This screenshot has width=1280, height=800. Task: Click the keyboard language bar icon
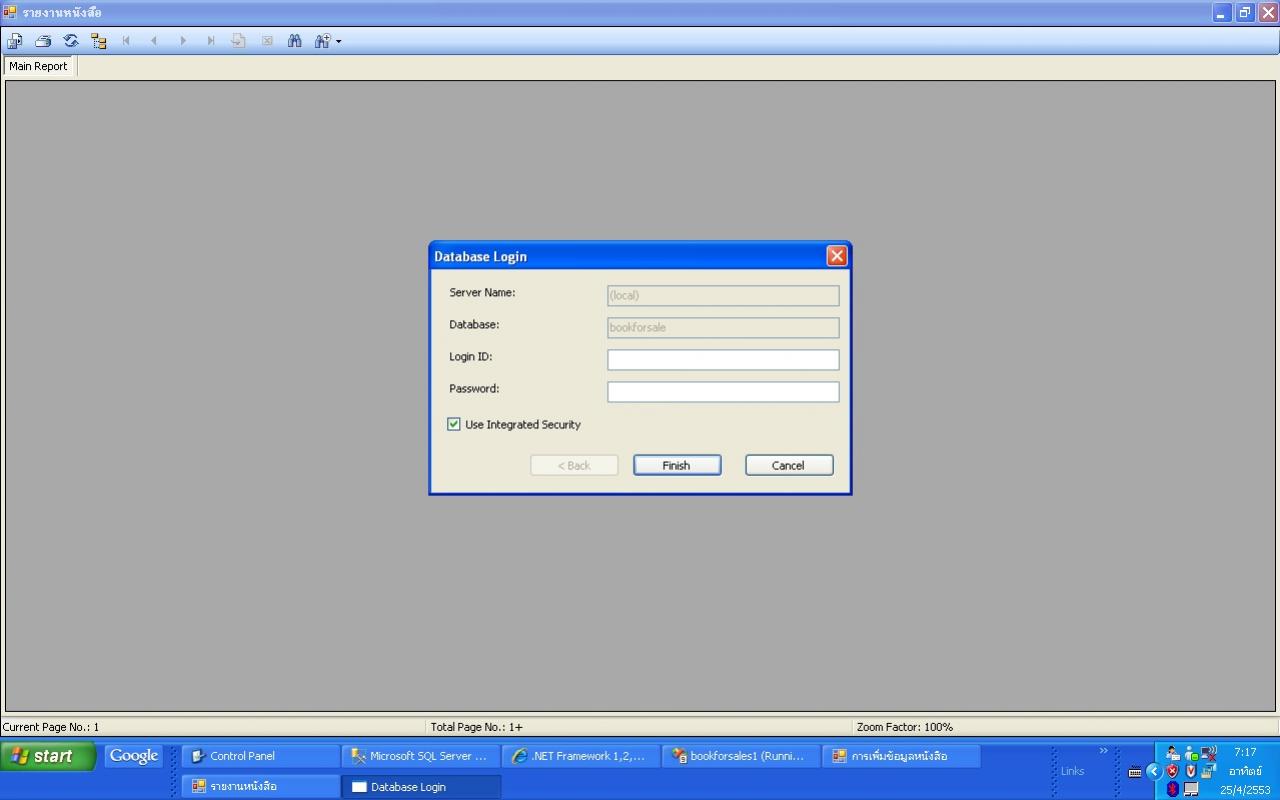point(1135,771)
